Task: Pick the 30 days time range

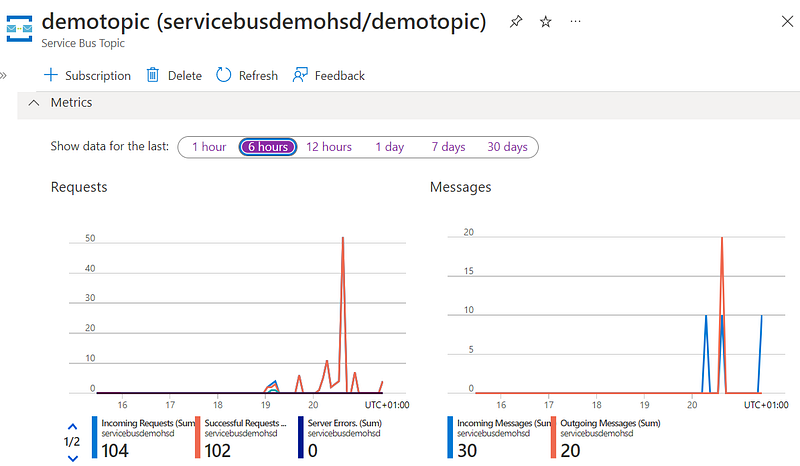Action: click(x=507, y=147)
